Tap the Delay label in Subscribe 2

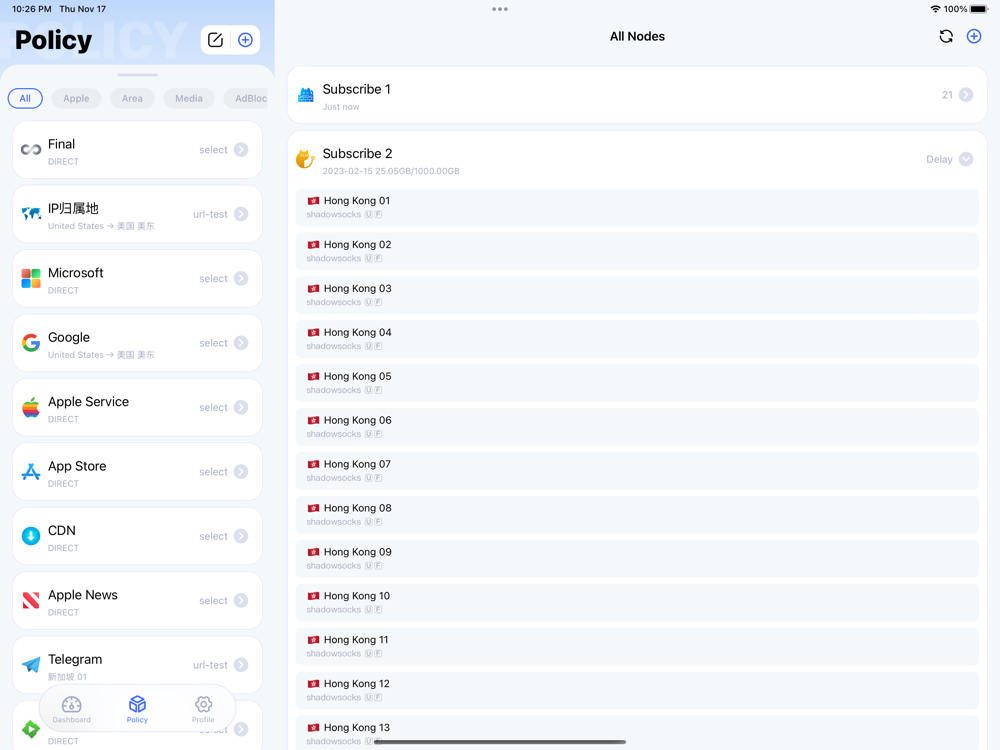[939, 159]
